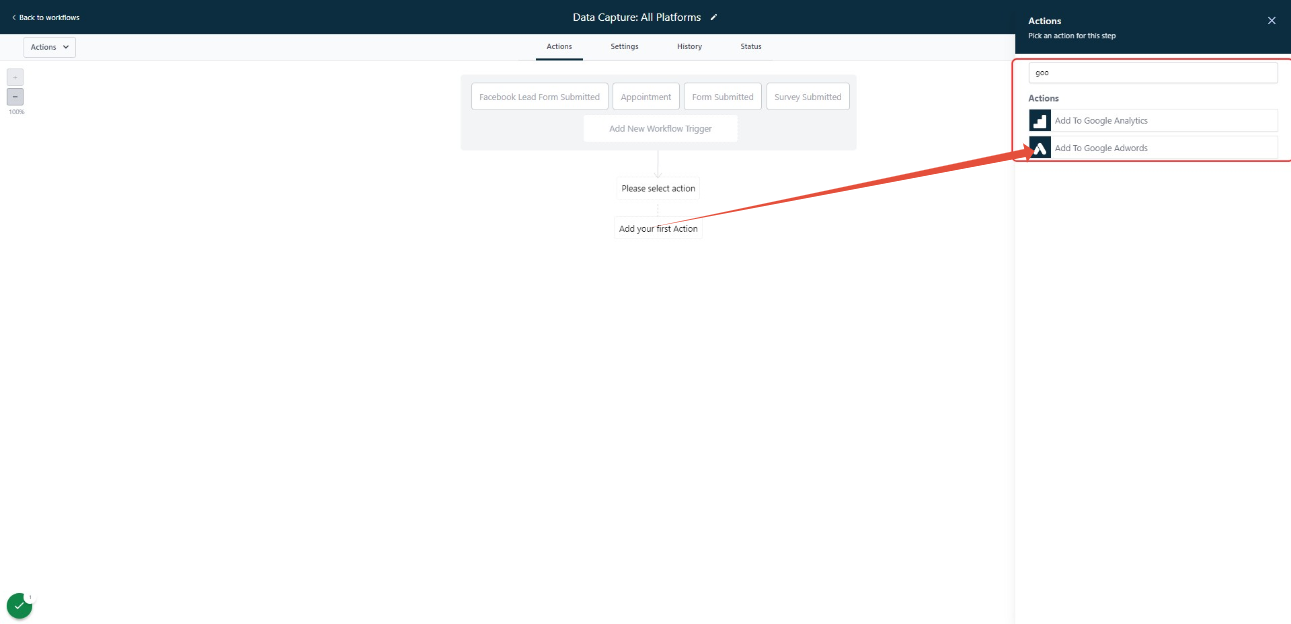Screen dimensions: 1291x624
Task: Add New Workflow Trigger
Action: 660,129
